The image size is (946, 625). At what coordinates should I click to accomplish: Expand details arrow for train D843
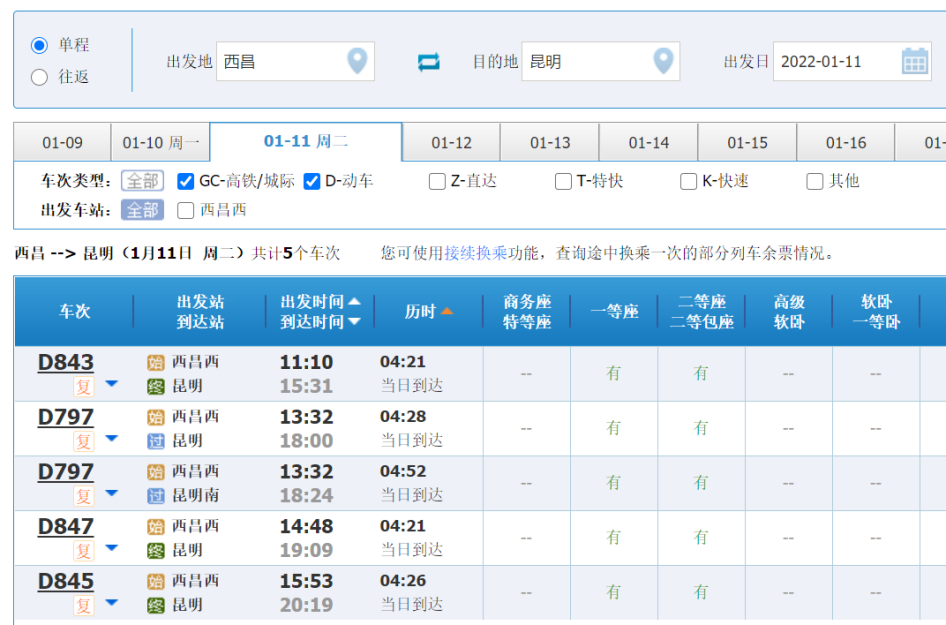[x=111, y=384]
